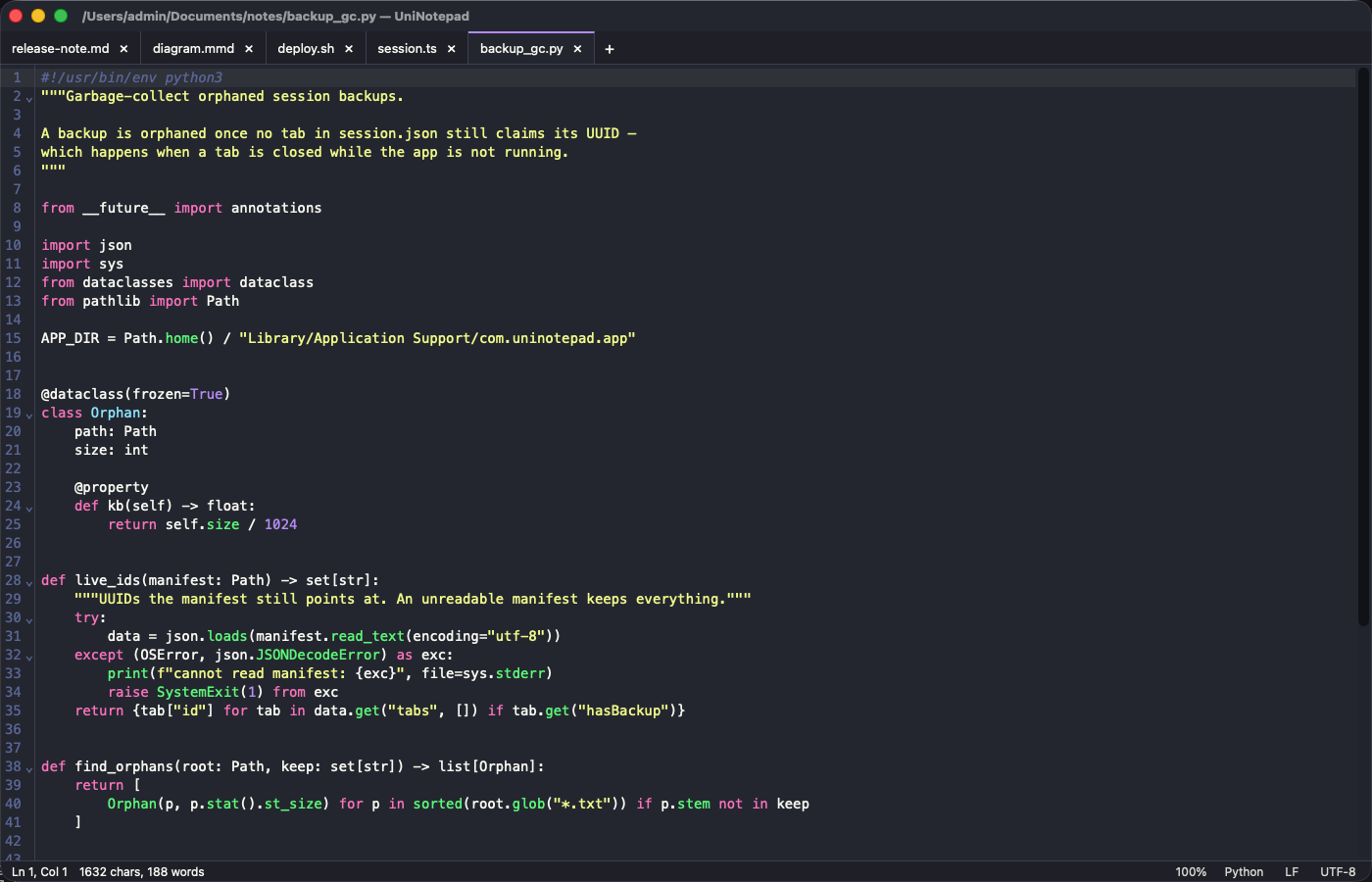
Task: Click the number 1024 in the code
Action: pos(280,524)
